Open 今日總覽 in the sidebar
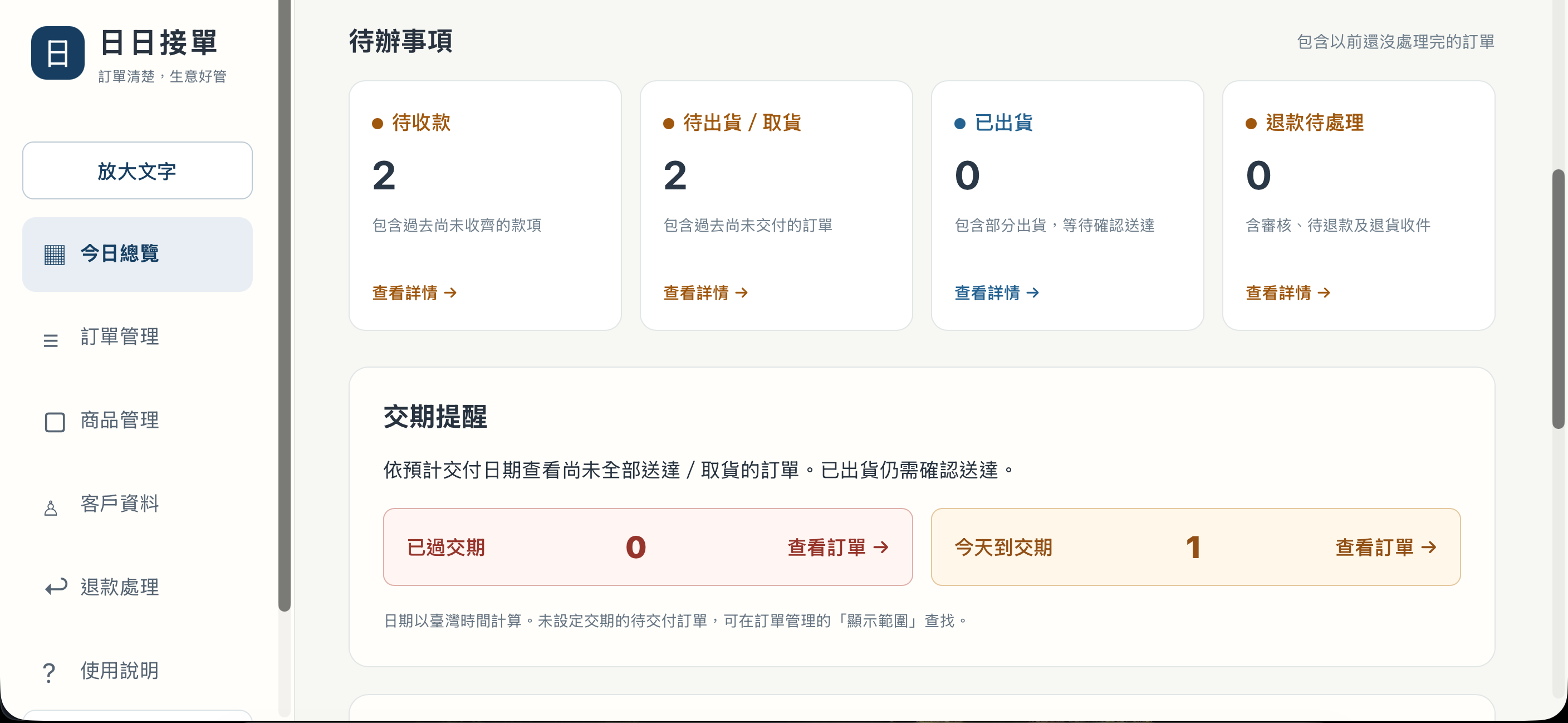Image resolution: width=1568 pixels, height=723 pixels. tap(138, 254)
